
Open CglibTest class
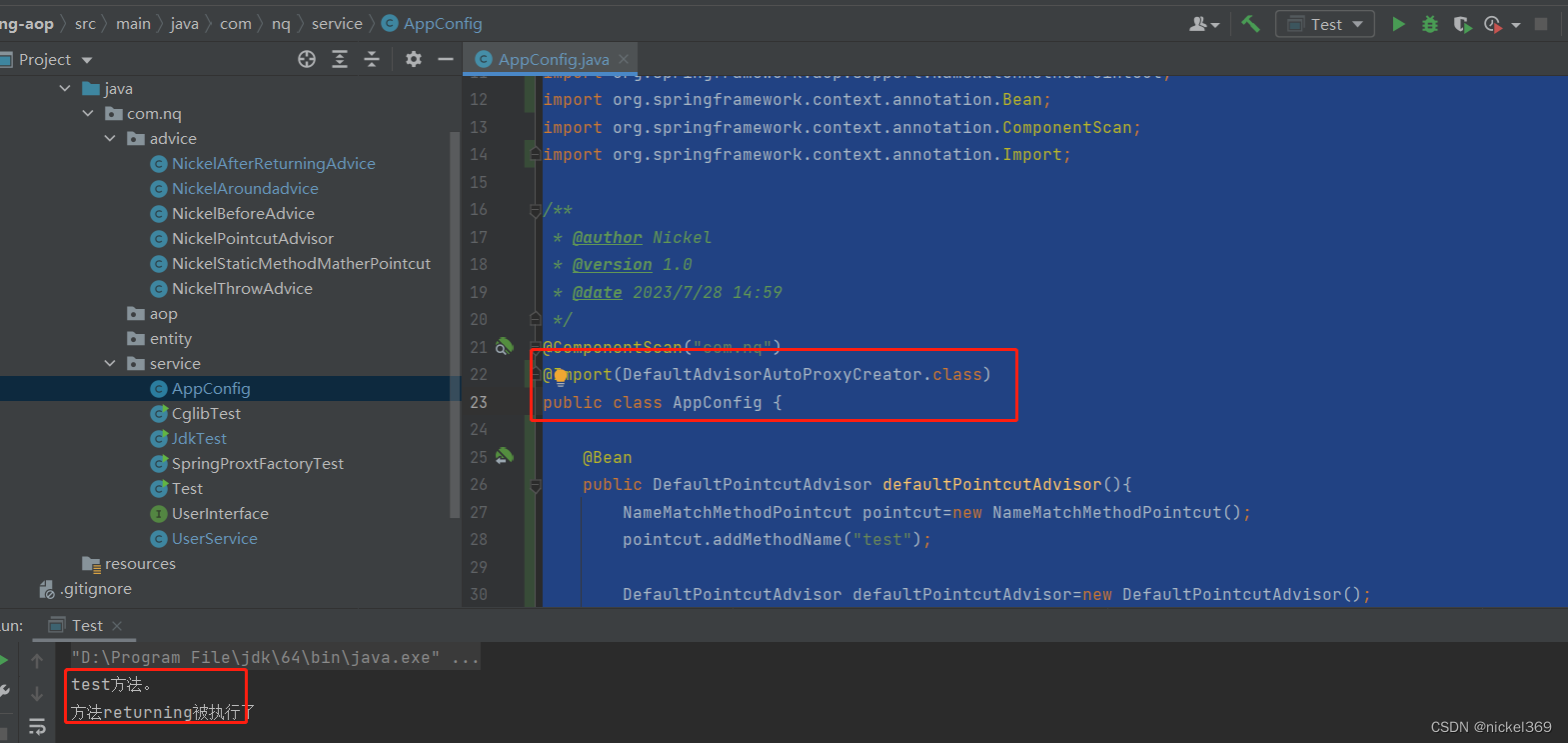206,414
